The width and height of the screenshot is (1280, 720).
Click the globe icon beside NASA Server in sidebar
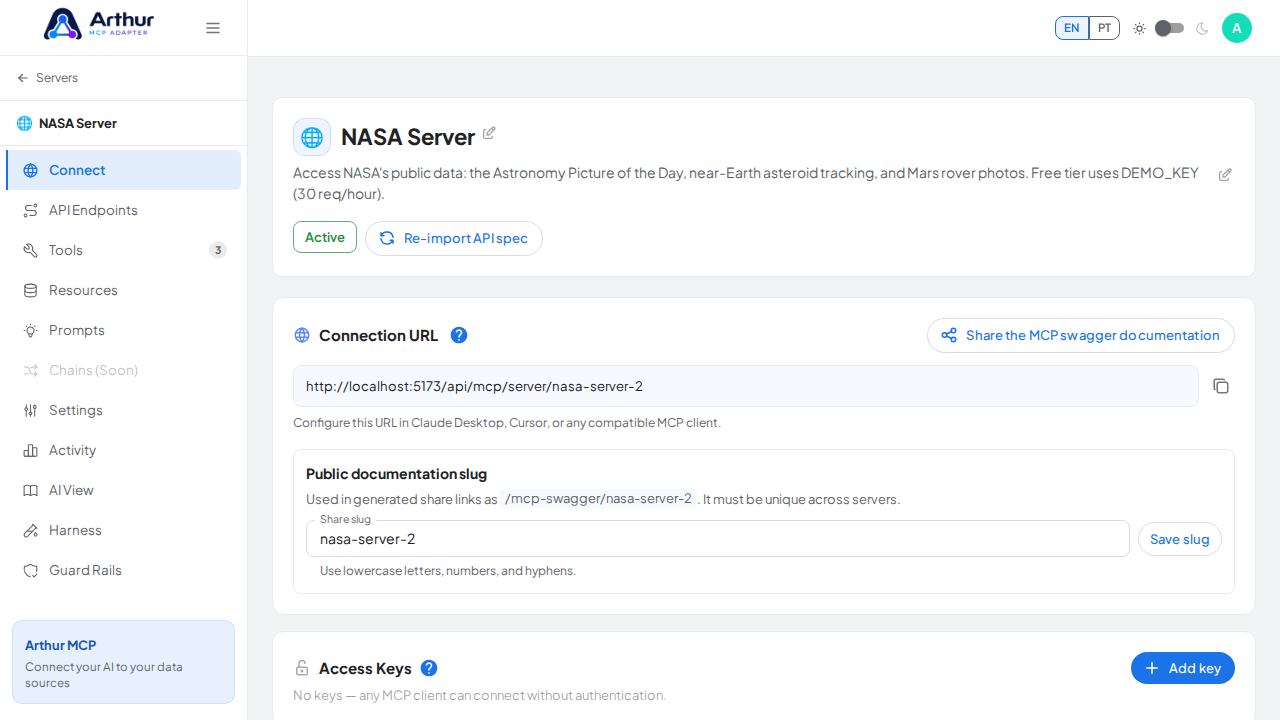pyautogui.click(x=24, y=124)
